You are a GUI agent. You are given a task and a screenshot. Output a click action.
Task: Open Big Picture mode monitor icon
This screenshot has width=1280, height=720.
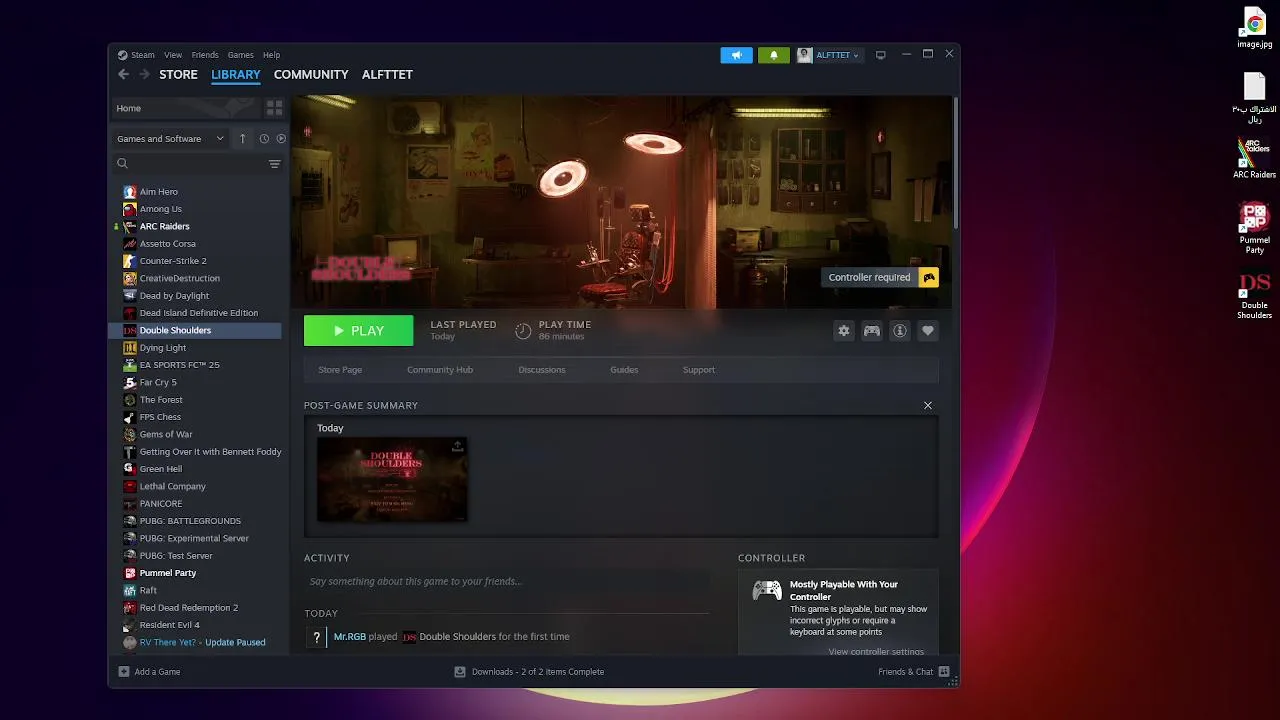coord(881,55)
